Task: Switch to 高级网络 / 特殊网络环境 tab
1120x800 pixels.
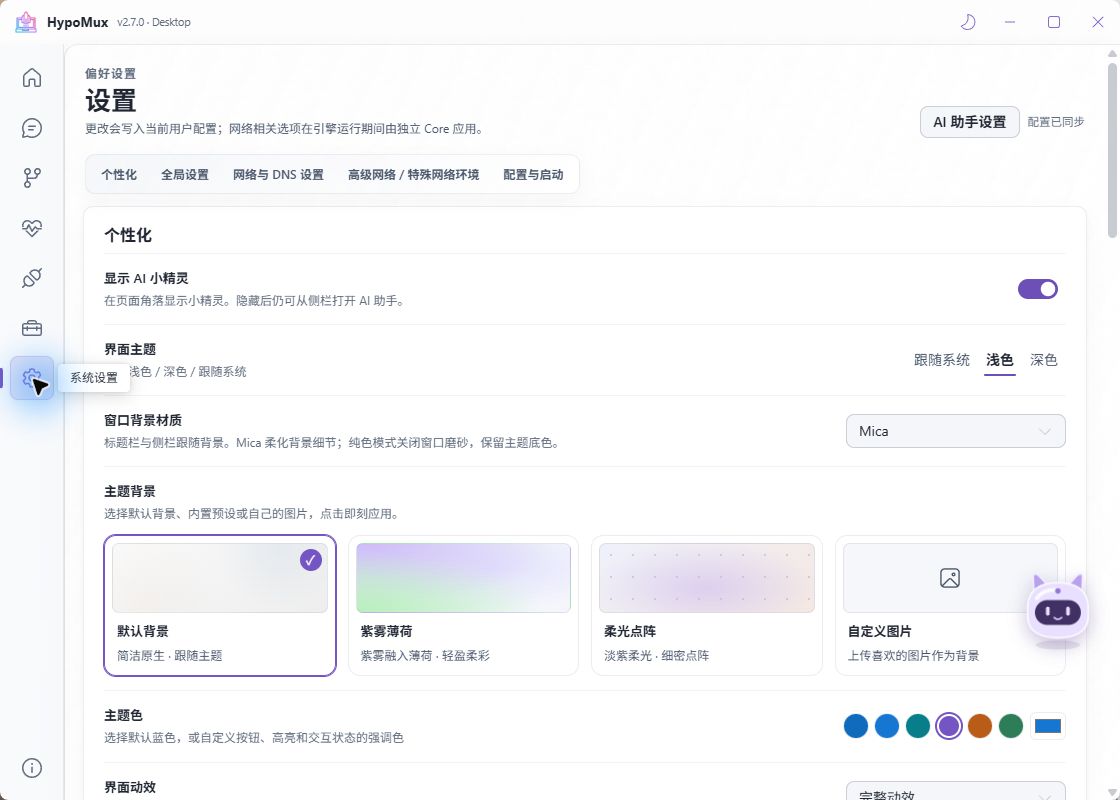Action: click(413, 174)
